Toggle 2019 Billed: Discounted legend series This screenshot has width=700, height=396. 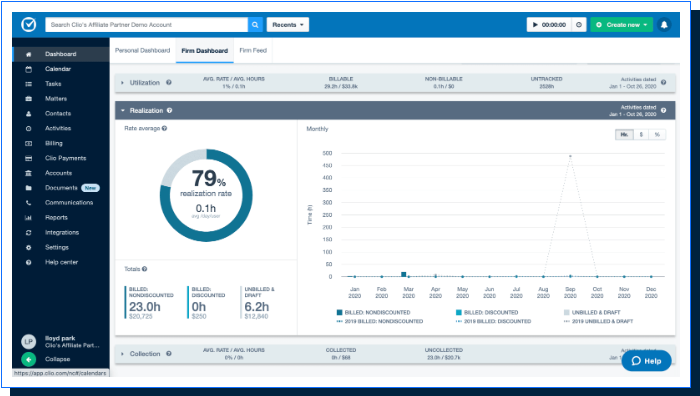[x=493, y=321]
